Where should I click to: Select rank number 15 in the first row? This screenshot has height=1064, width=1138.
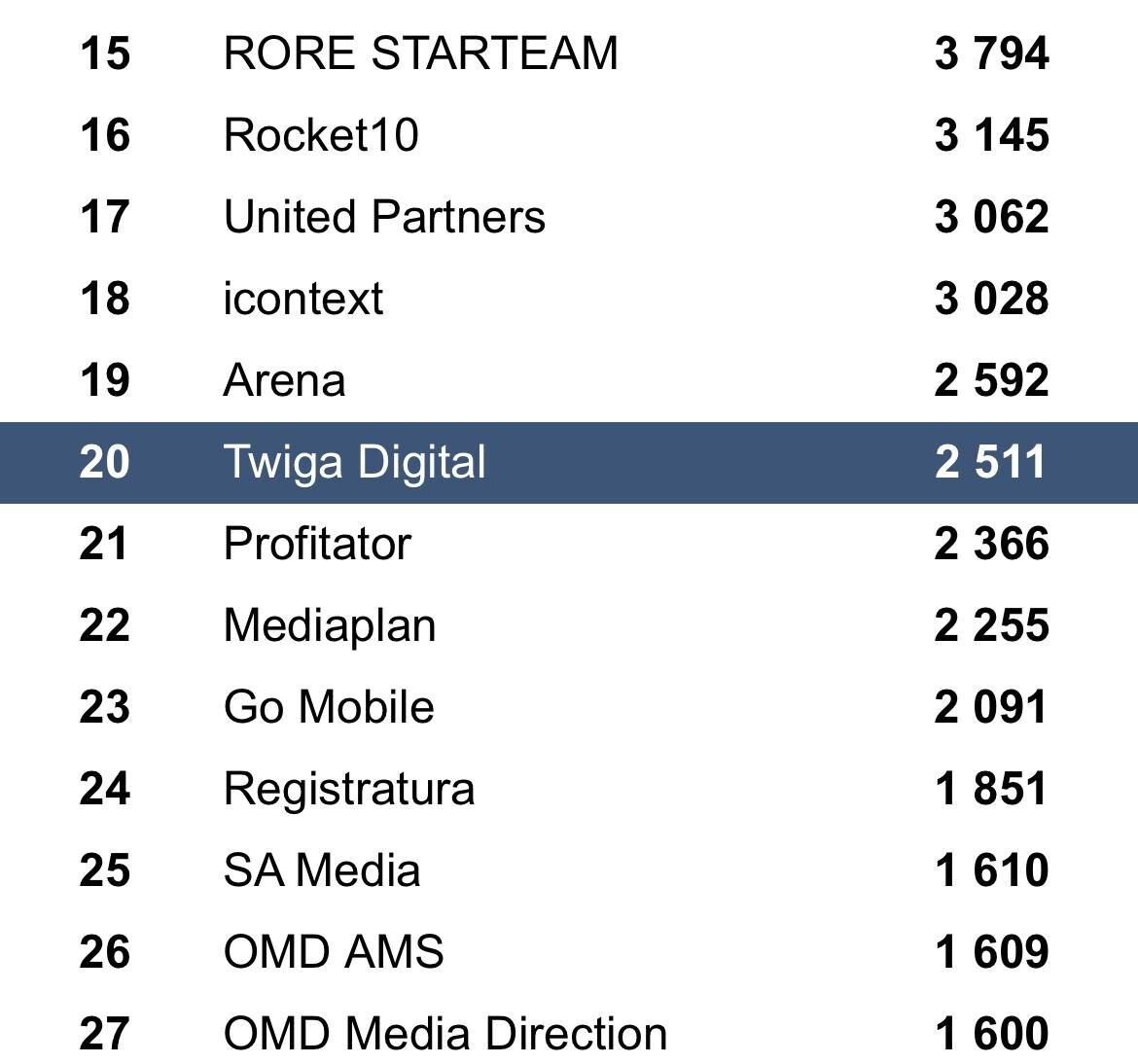104,53
